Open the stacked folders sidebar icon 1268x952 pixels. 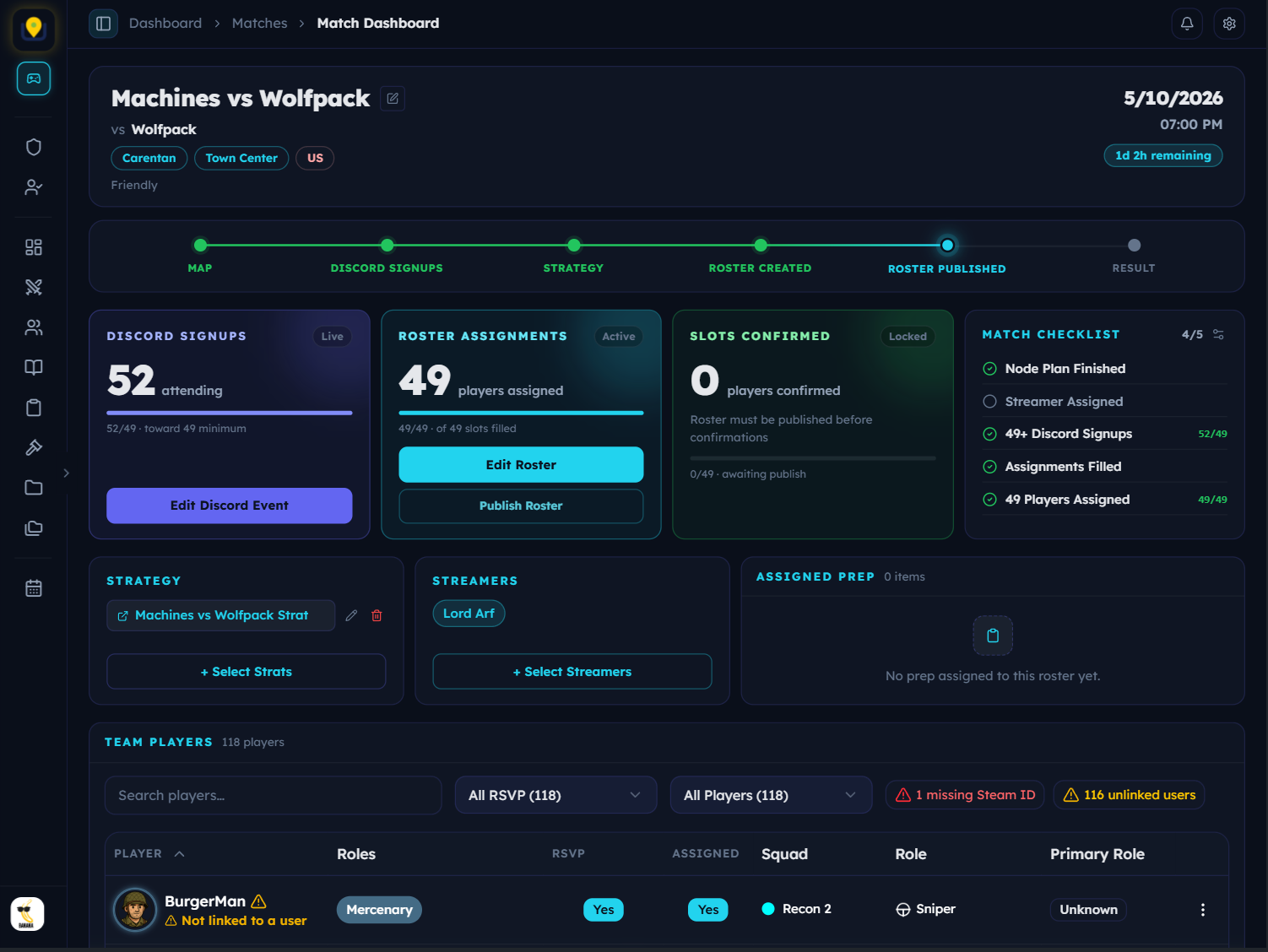coord(34,528)
